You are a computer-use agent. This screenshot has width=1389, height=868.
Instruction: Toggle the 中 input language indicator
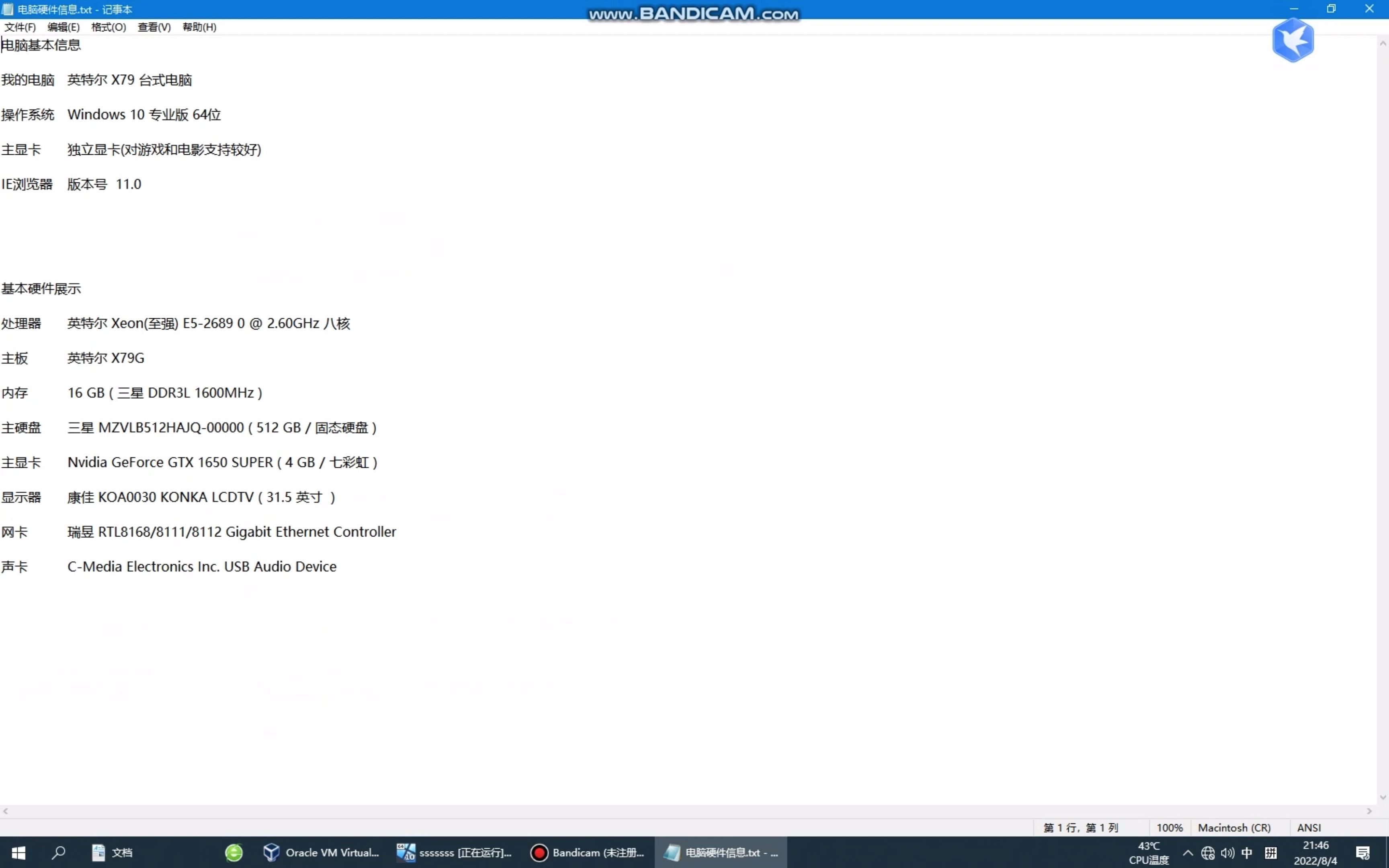pos(1247,852)
